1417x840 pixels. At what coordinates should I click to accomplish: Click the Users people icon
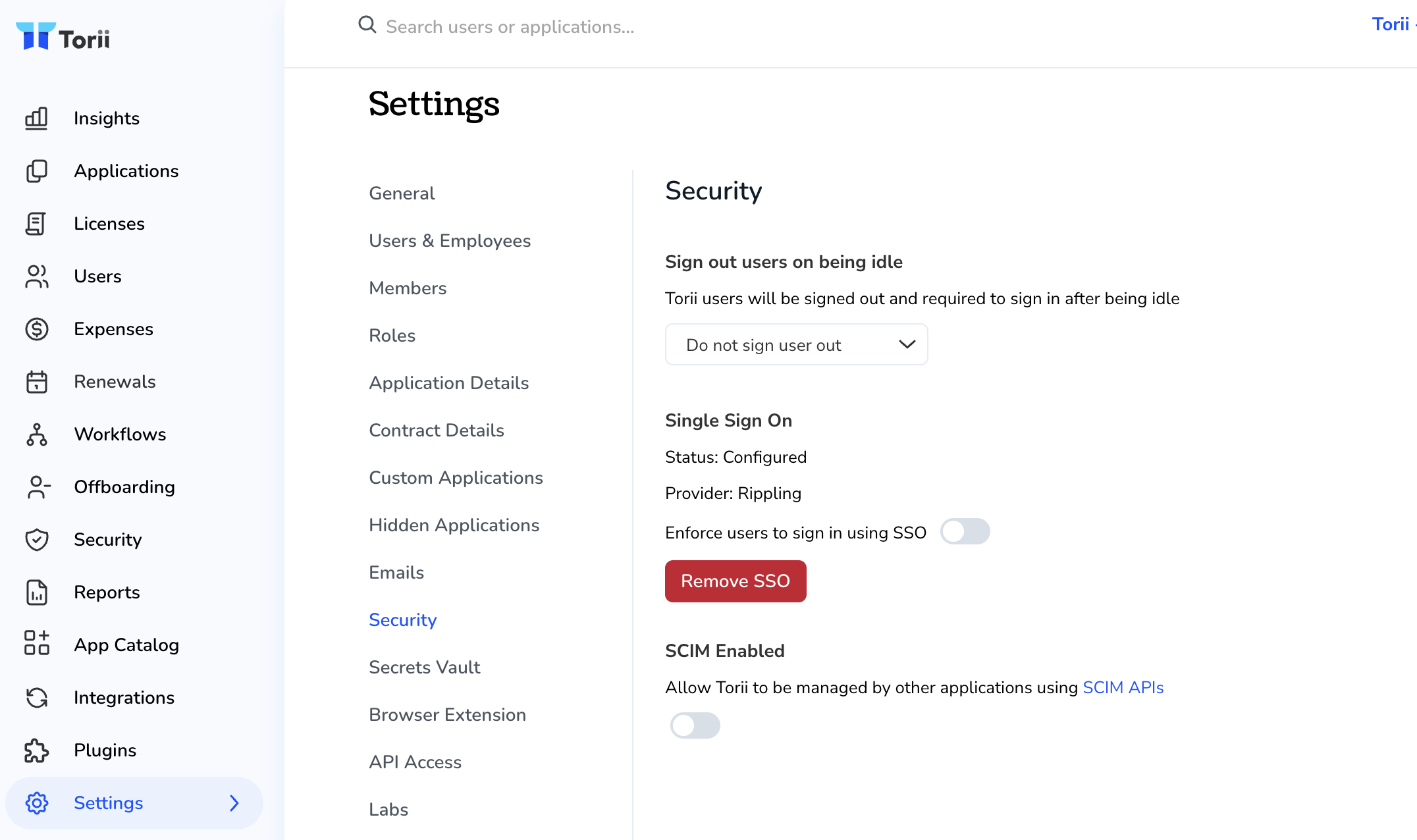click(37, 276)
